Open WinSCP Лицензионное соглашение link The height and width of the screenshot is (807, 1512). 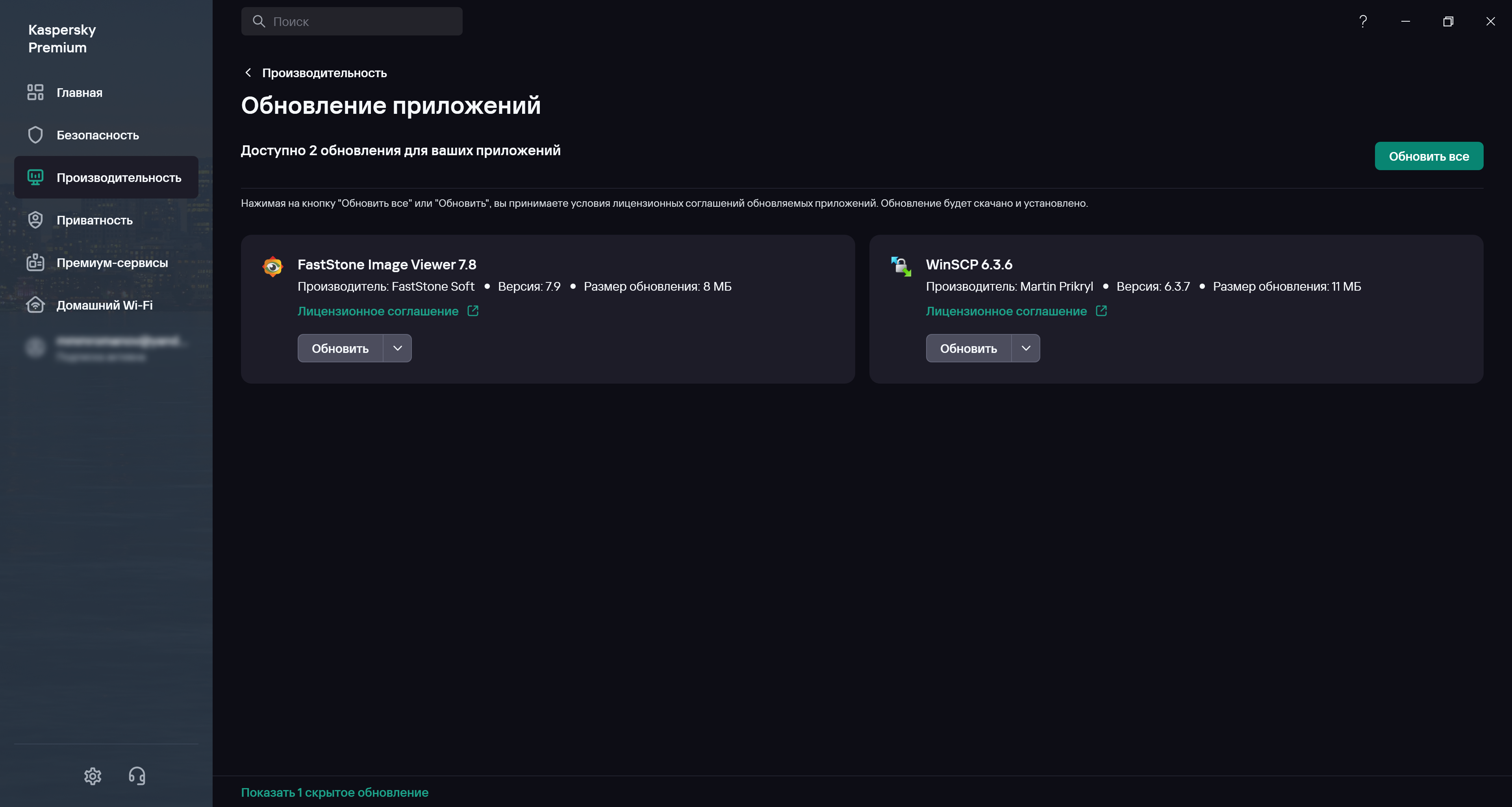[1006, 311]
